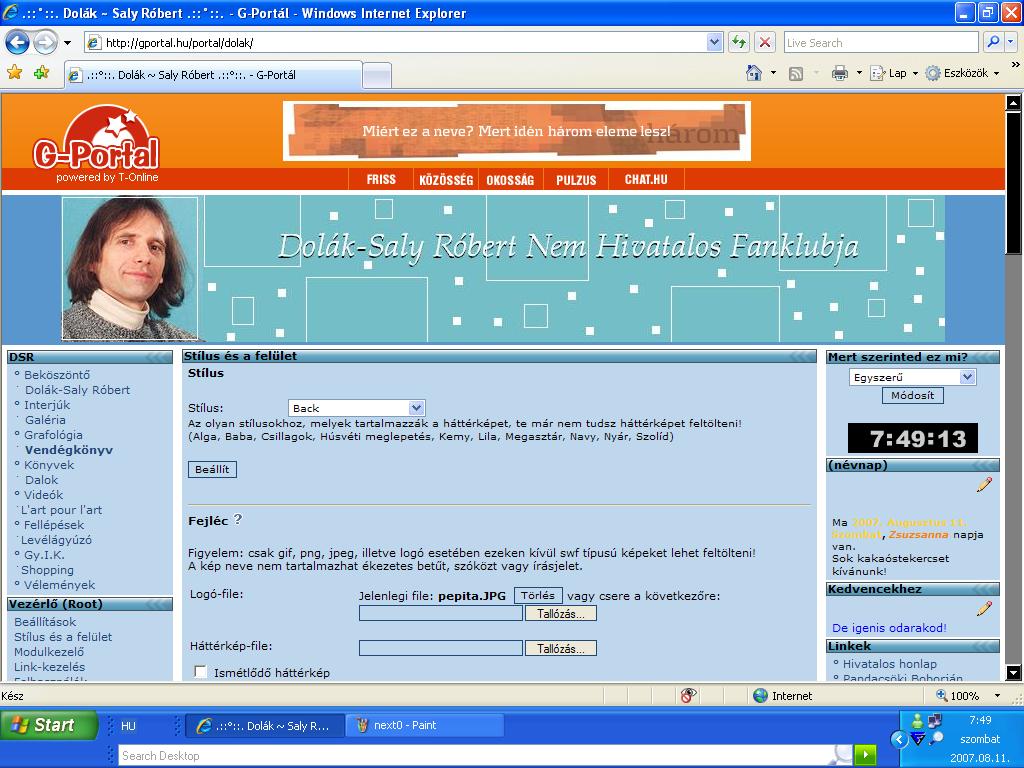Click the browser Back arrow button
The height and width of the screenshot is (768, 1024).
[x=18, y=43]
